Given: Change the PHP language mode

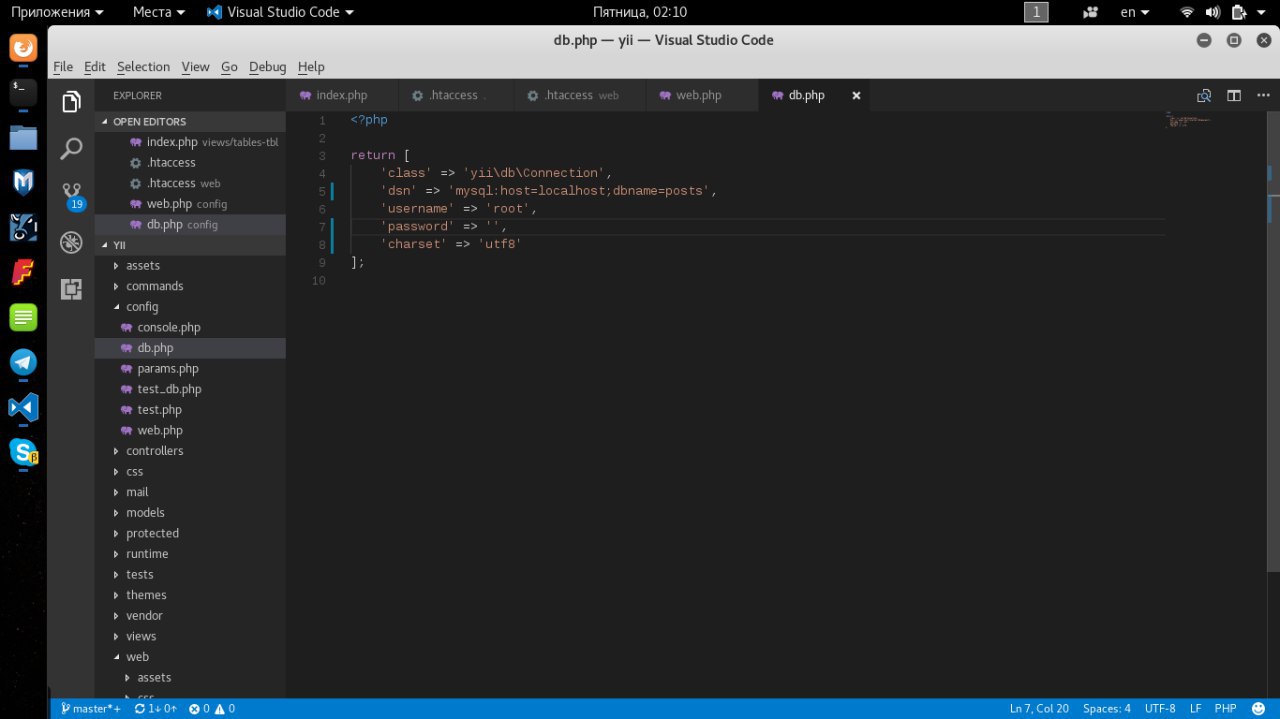Looking at the screenshot, I should [1225, 708].
